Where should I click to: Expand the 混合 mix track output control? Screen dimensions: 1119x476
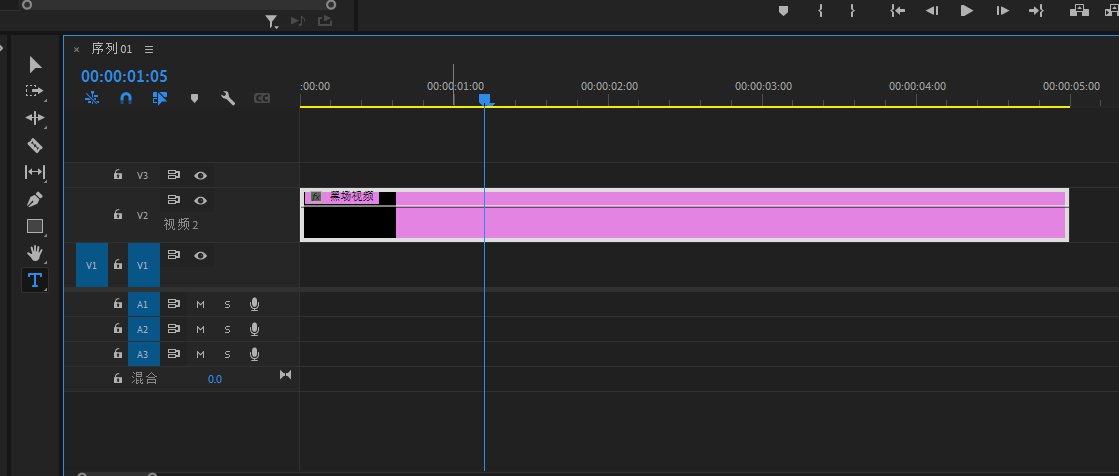point(285,375)
